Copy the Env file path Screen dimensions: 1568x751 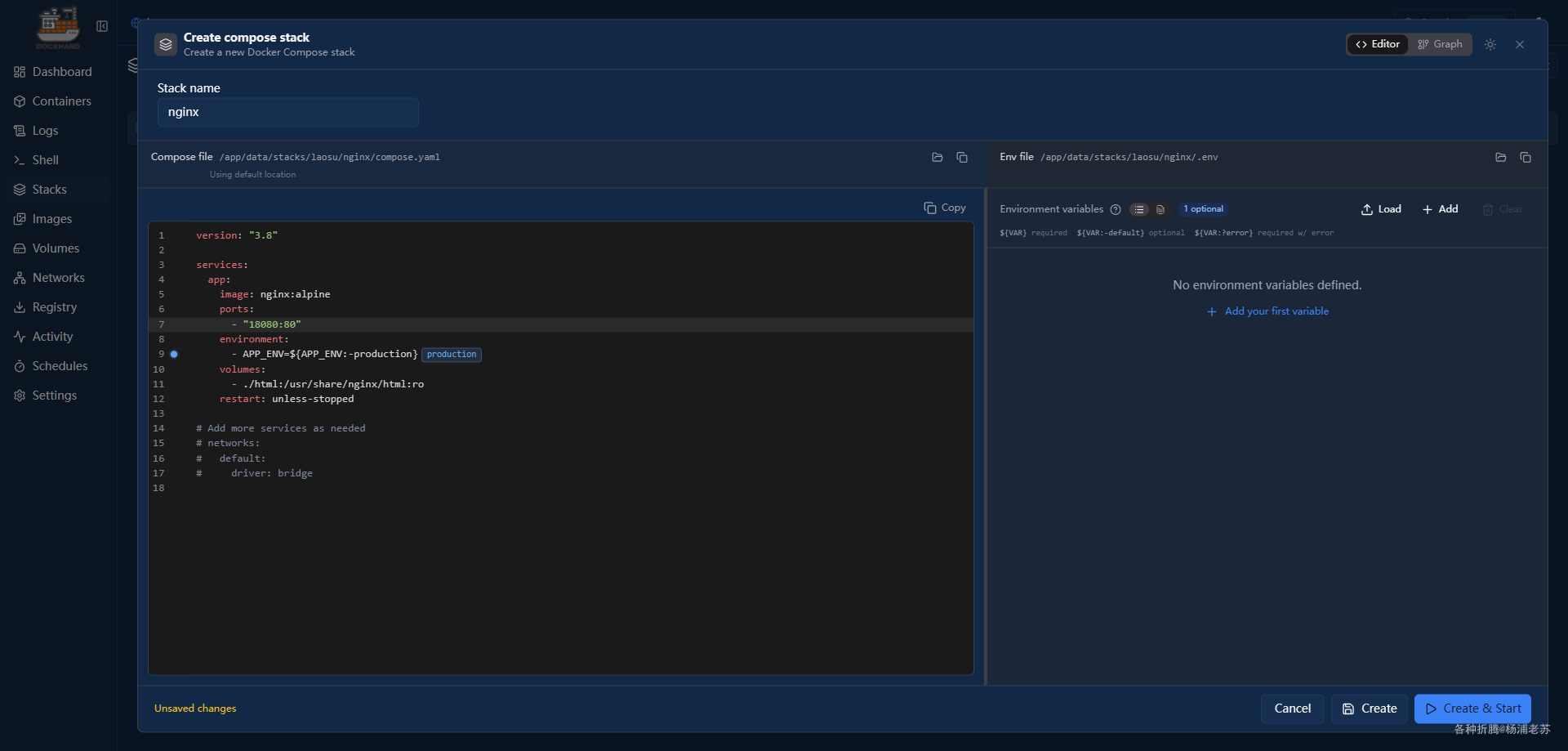pyautogui.click(x=1526, y=157)
